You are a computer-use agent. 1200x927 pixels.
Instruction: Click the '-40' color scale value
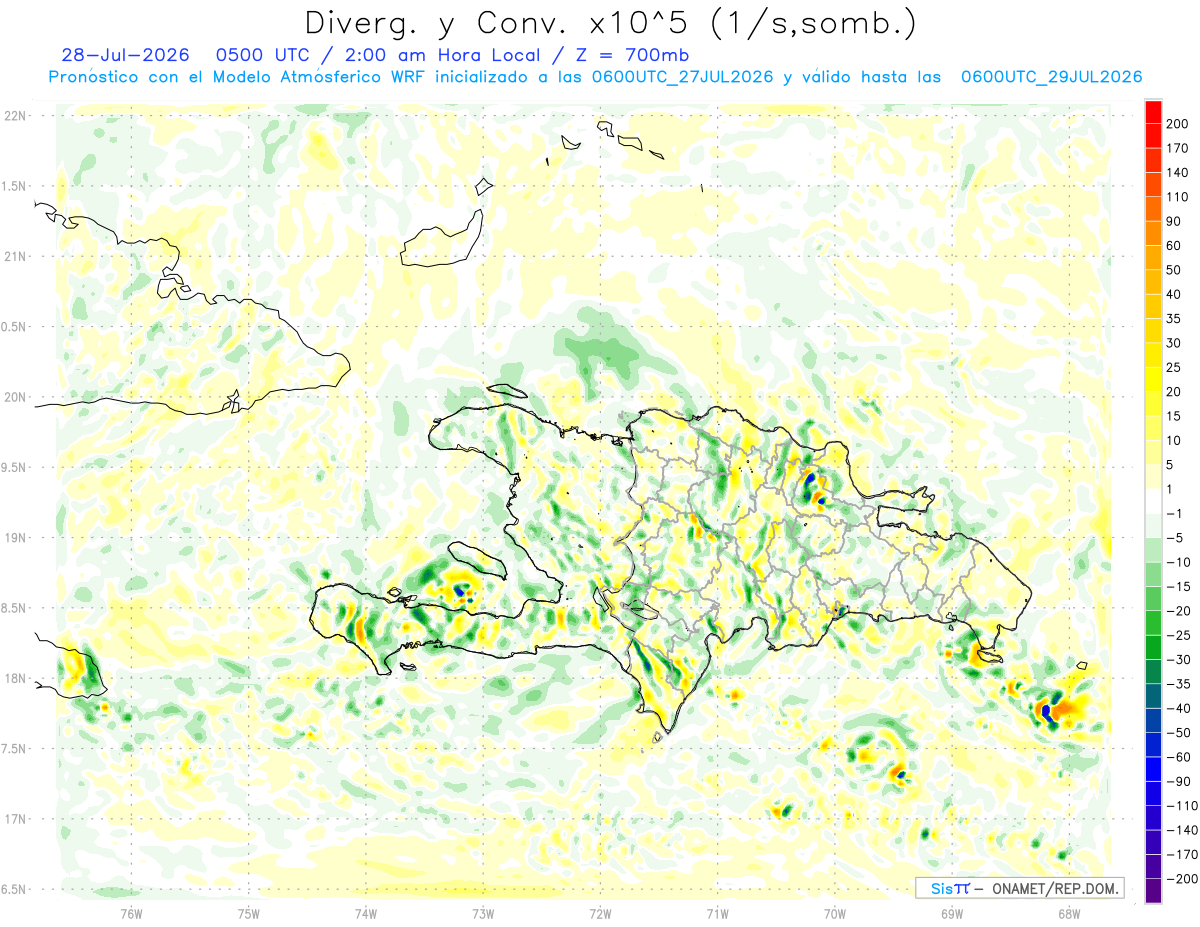coord(1181,708)
